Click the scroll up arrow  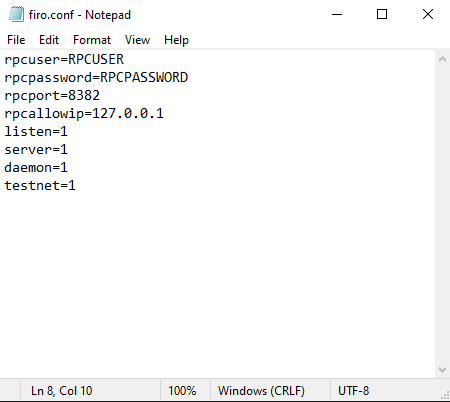(x=442, y=60)
